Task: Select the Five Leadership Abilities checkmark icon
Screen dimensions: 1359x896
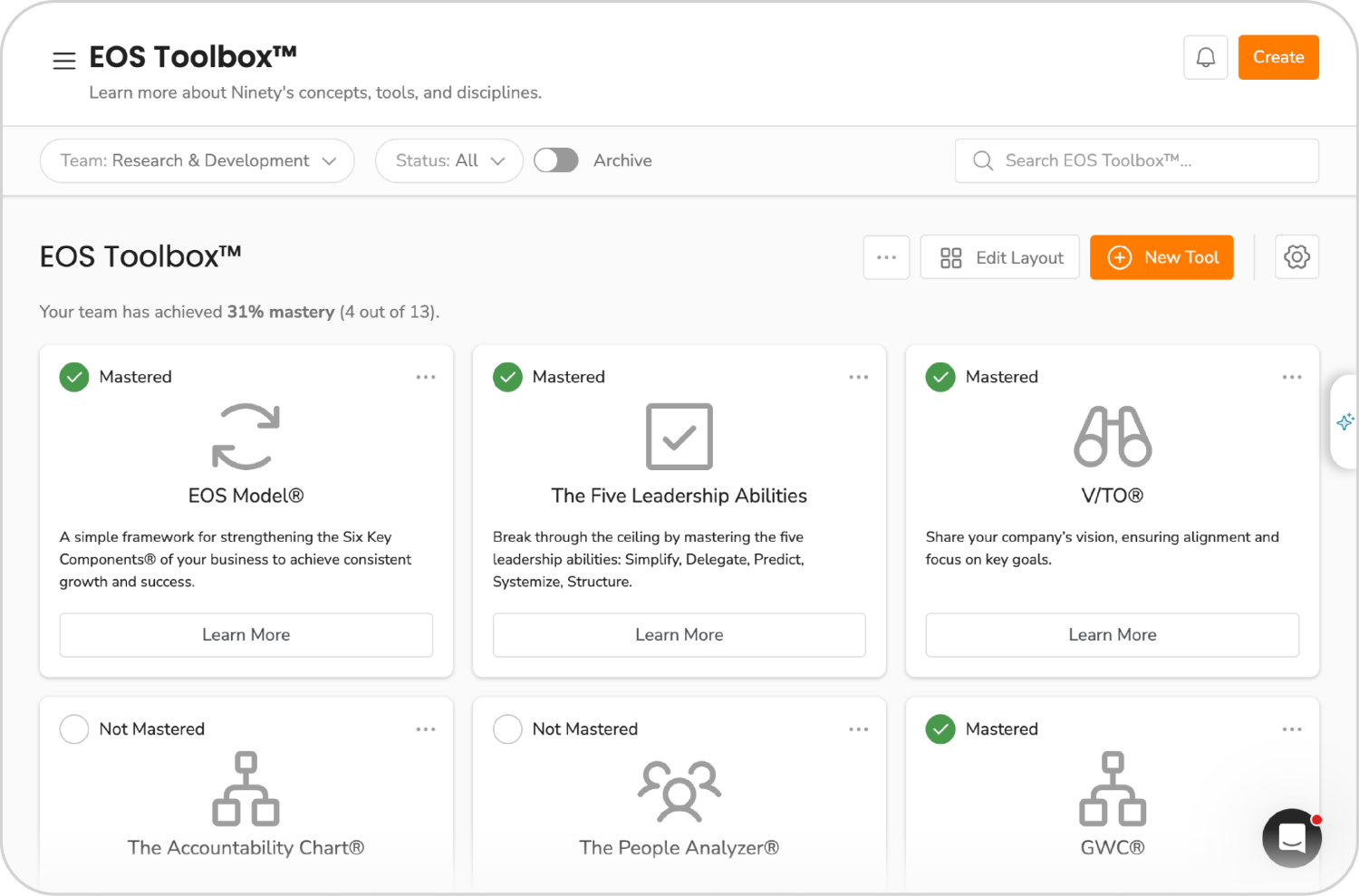Action: coord(679,438)
